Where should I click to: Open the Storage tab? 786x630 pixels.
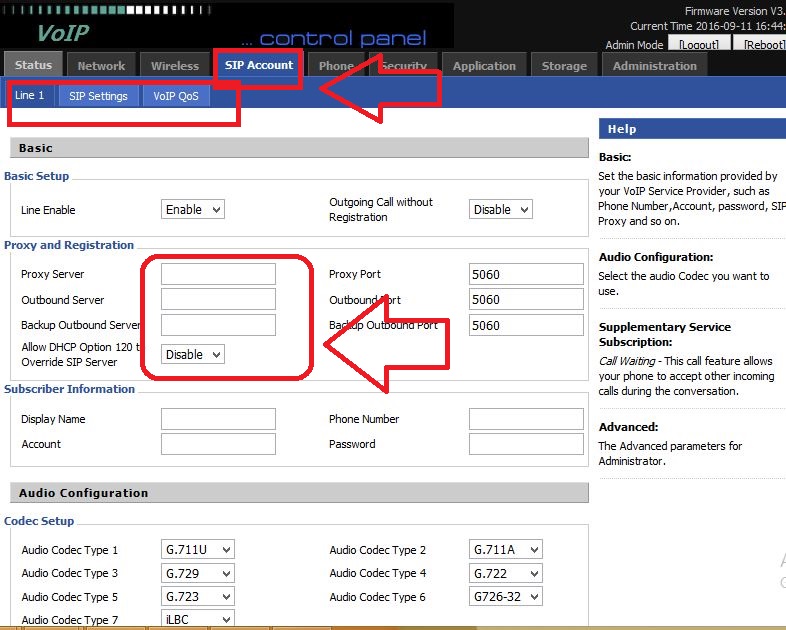[x=564, y=66]
